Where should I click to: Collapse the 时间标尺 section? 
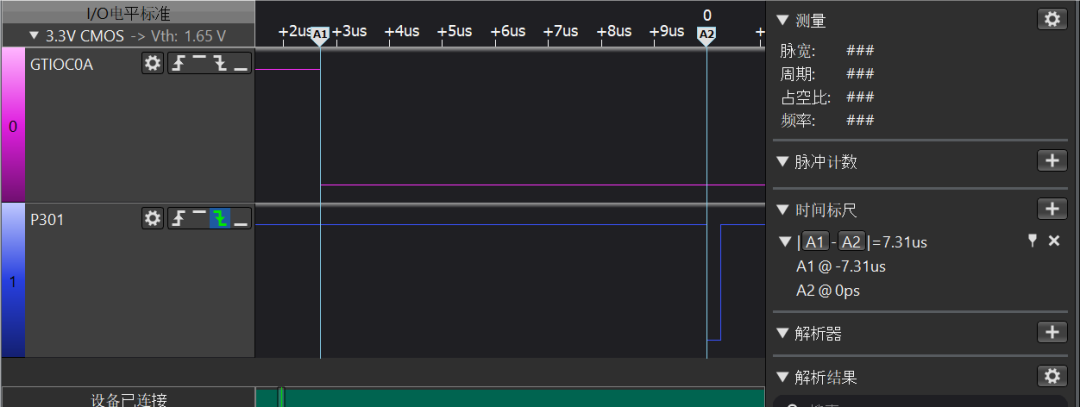pos(783,210)
